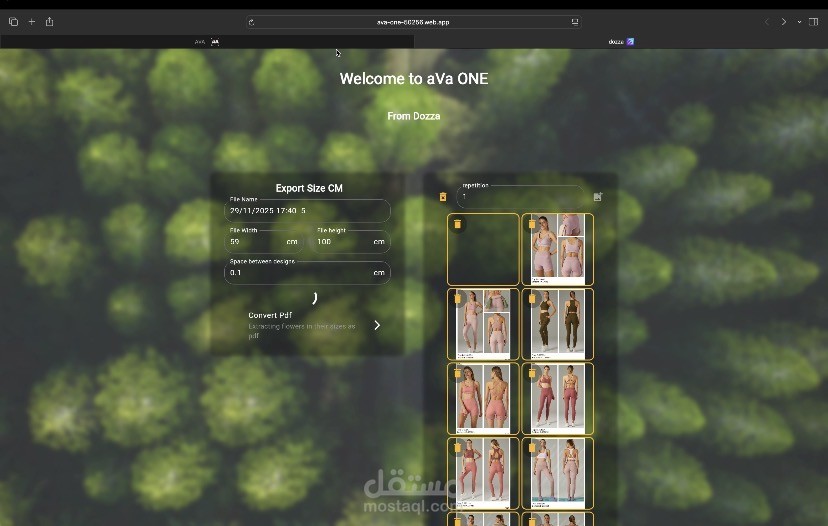Screen dimensions: 828x526
Task: Toggle the browser sidebar icon
Action: pos(813,22)
